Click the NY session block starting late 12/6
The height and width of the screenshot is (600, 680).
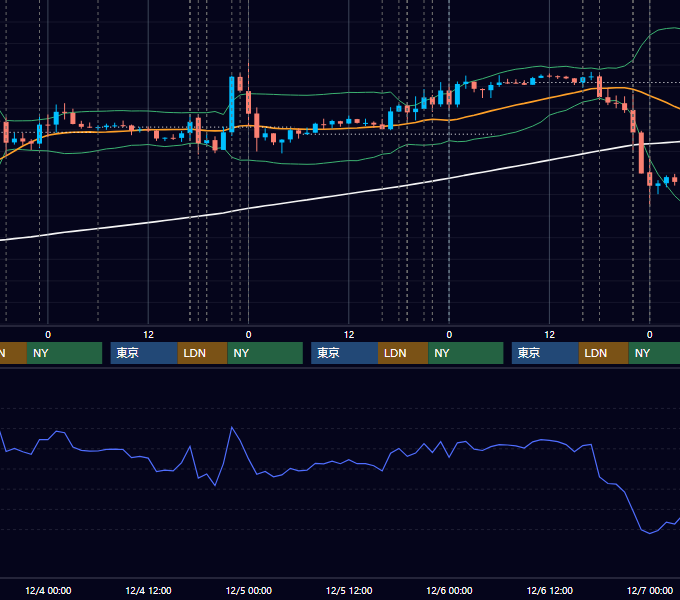[654, 353]
